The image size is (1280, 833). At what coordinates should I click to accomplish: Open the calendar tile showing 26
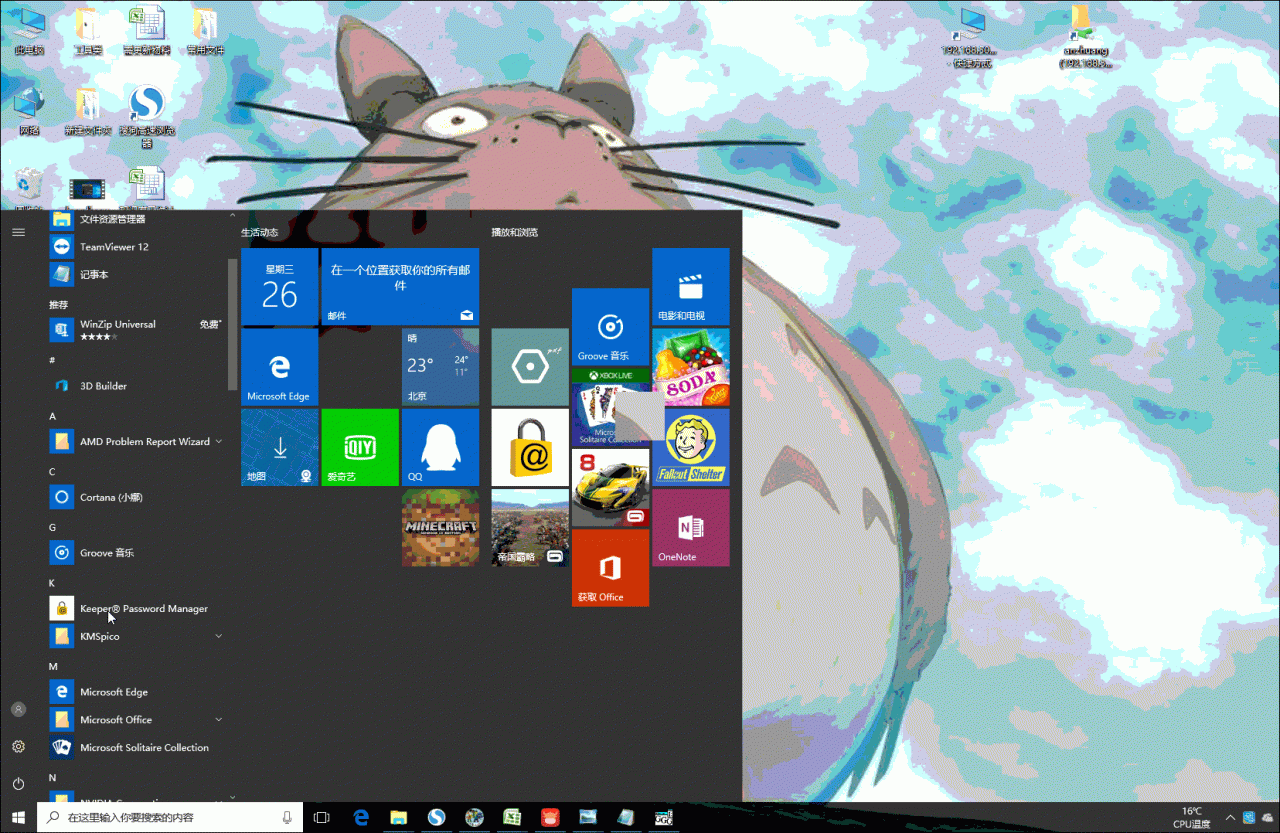click(280, 287)
